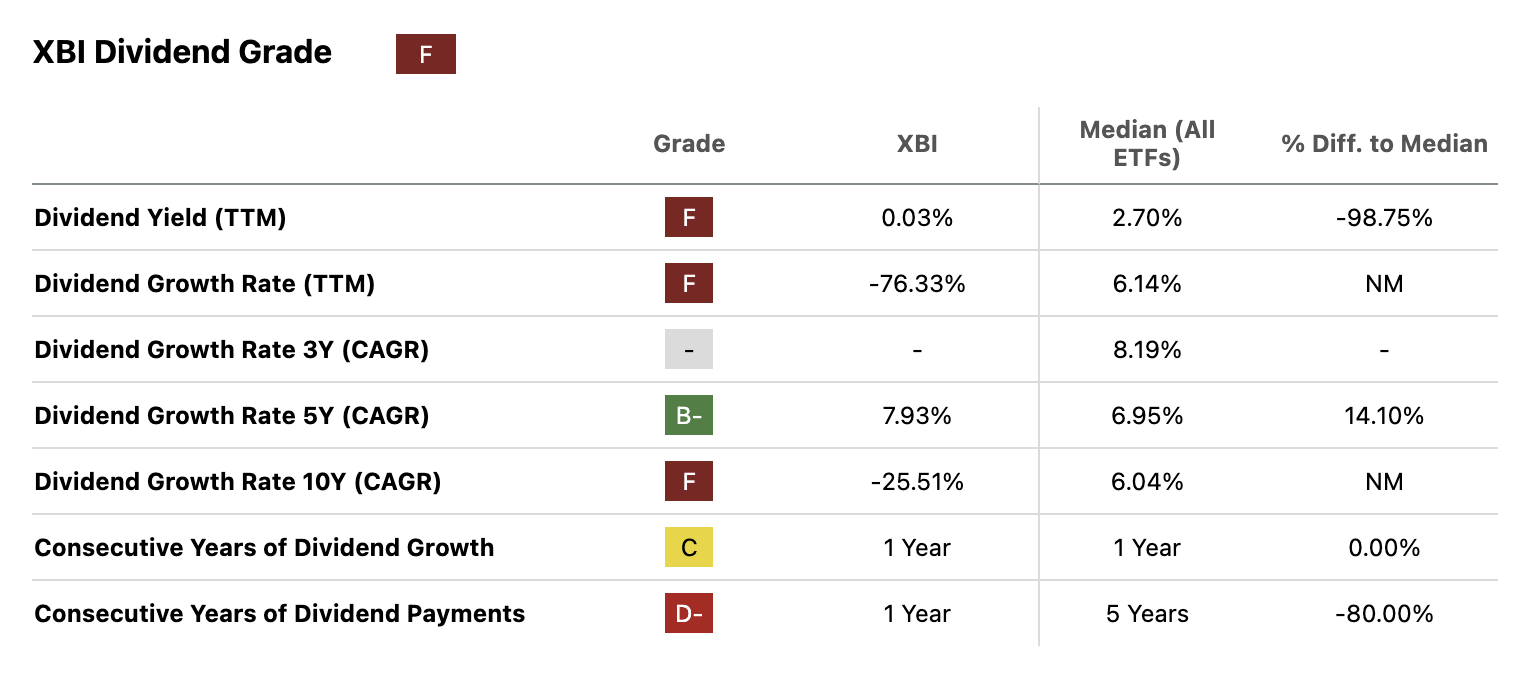
Task: Click the % Diff. to Median column header
Action: click(x=1384, y=144)
